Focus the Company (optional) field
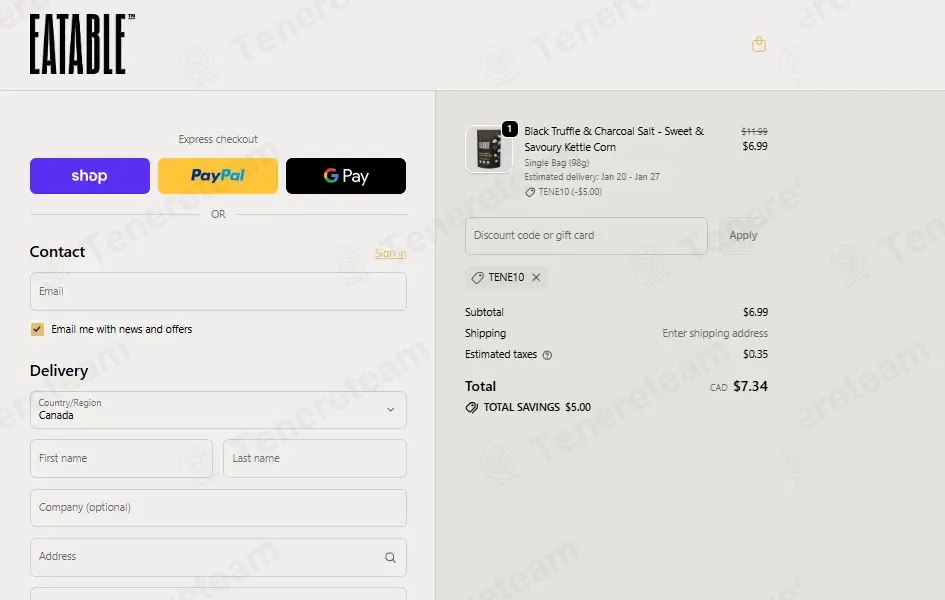The width and height of the screenshot is (945, 600). (218, 508)
